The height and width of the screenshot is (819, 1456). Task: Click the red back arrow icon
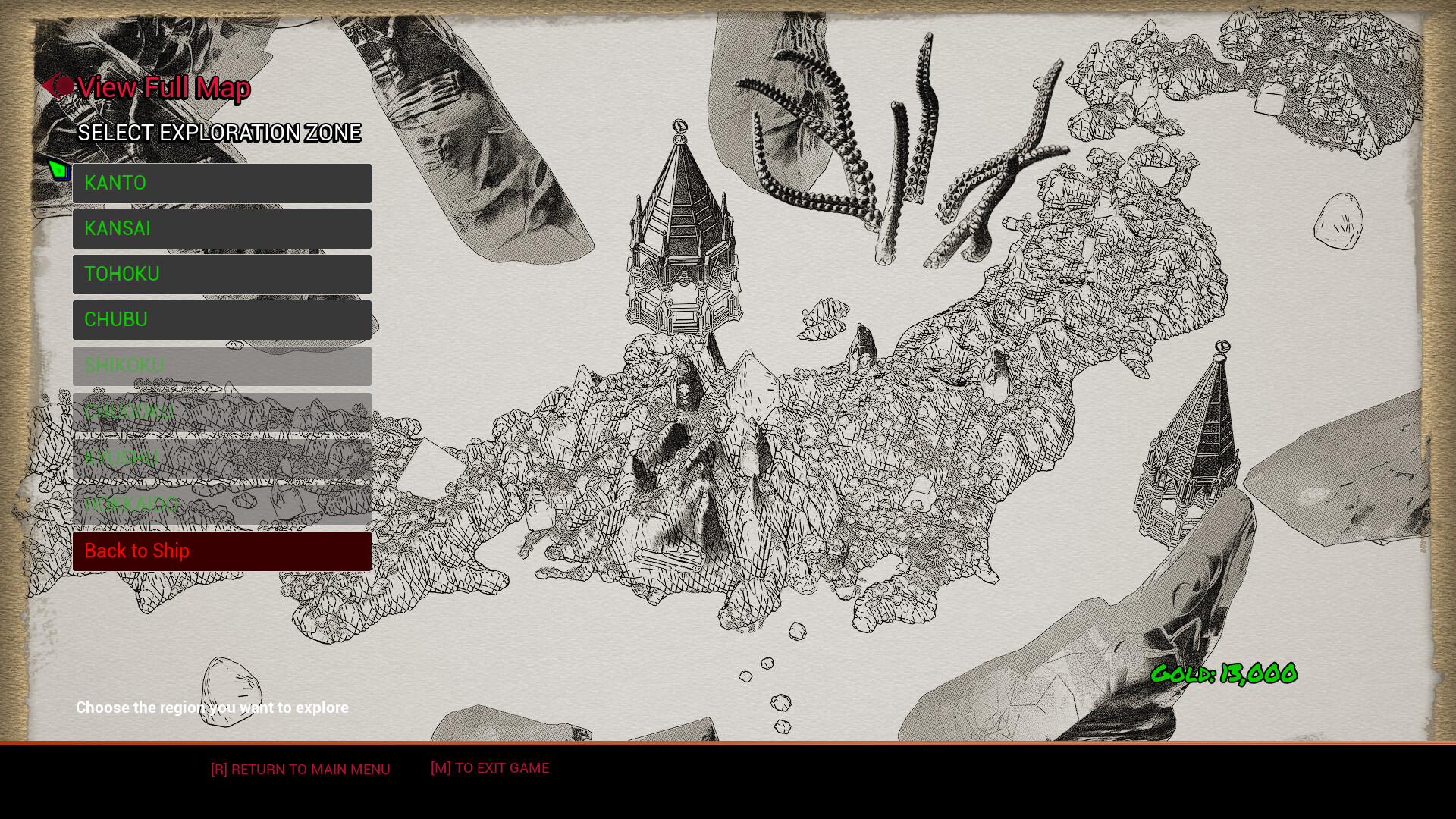coord(57,86)
